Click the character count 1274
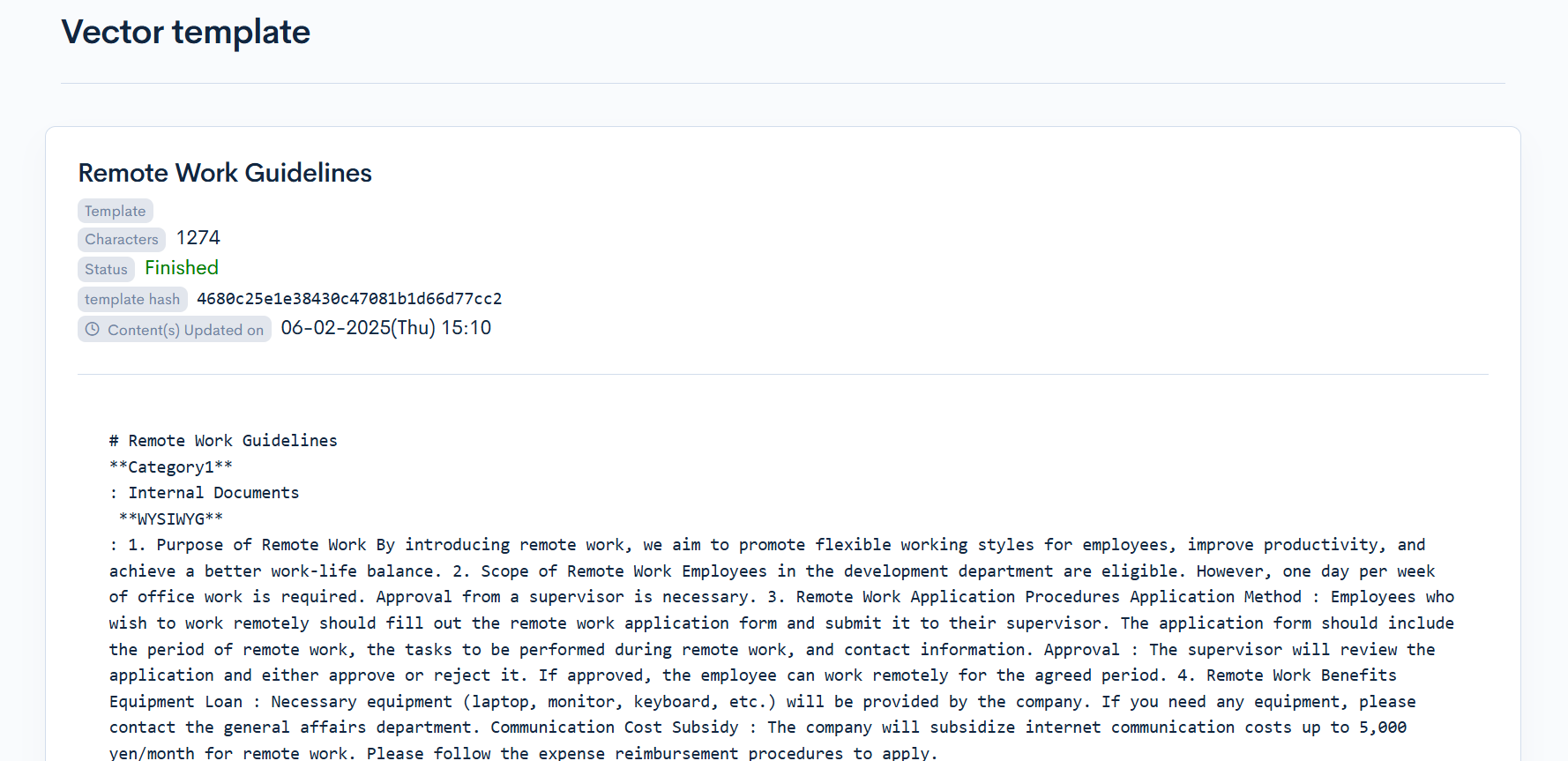Screen dimensions: 1568x761 [198, 238]
